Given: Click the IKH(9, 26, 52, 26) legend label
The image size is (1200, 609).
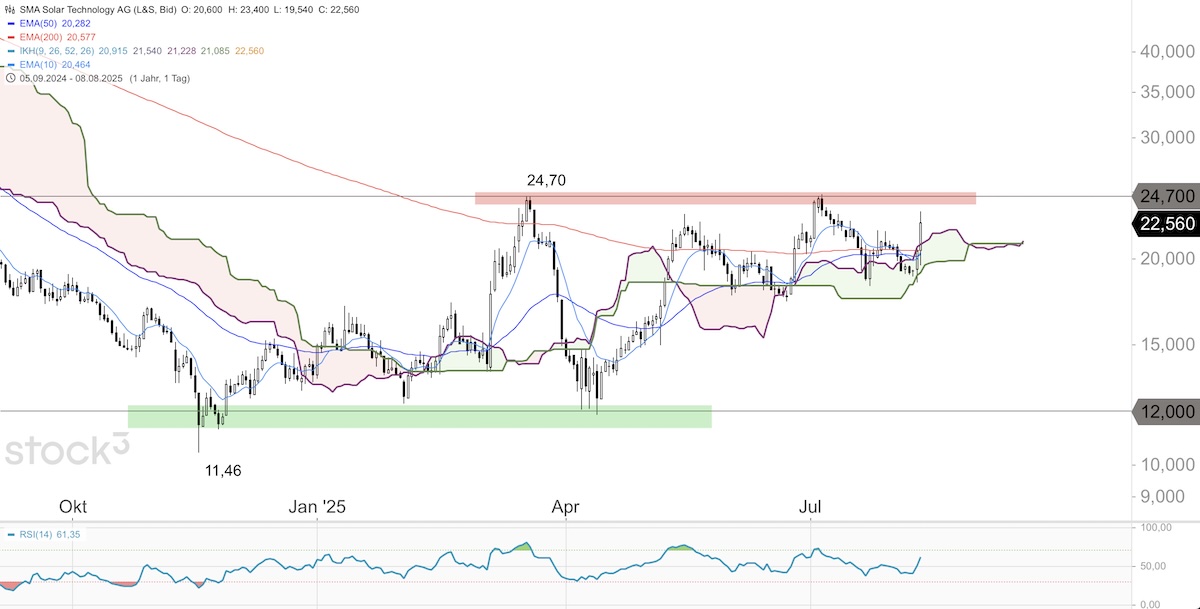Looking at the screenshot, I should coord(57,51).
